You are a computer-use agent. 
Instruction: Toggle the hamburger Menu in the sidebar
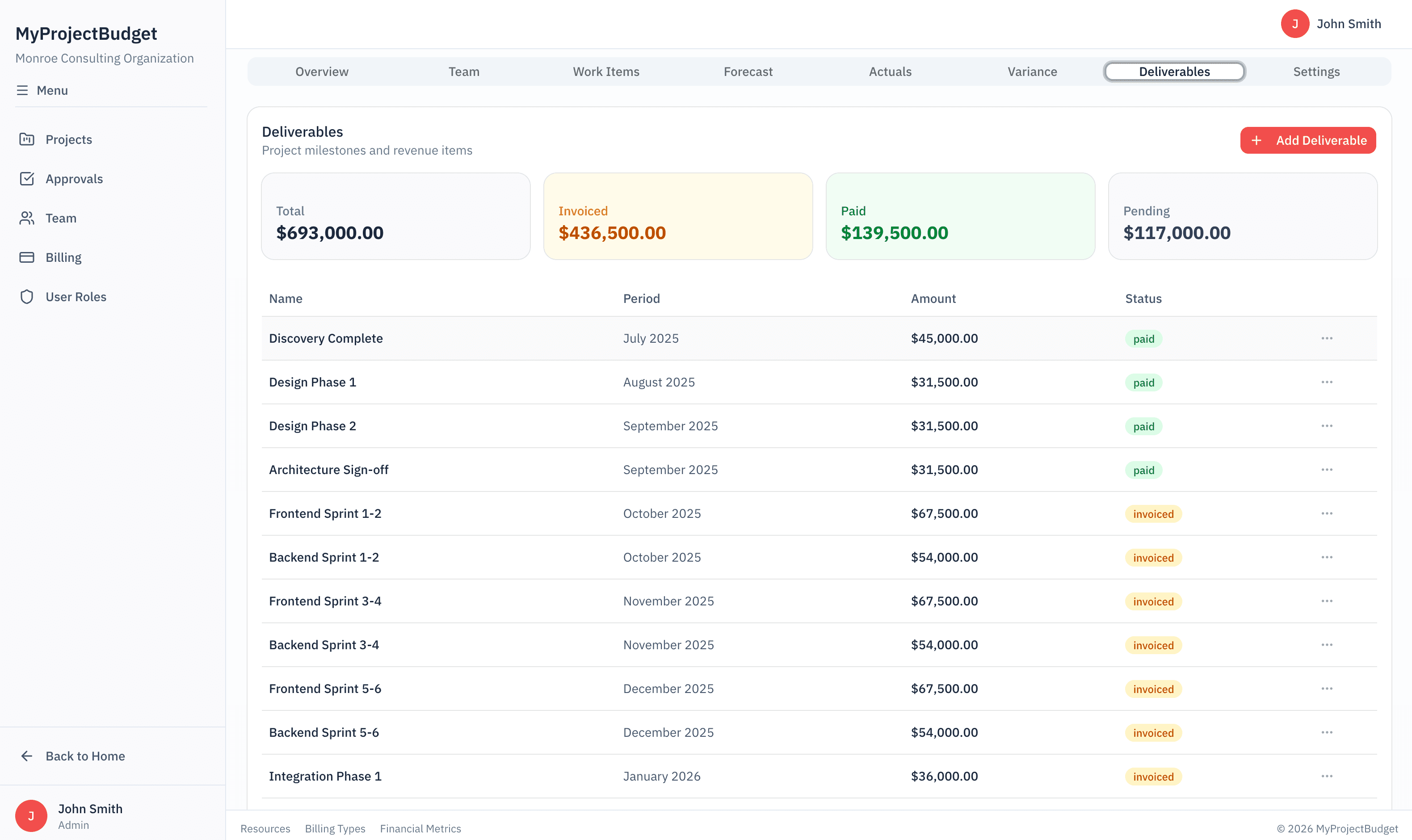pos(23,90)
